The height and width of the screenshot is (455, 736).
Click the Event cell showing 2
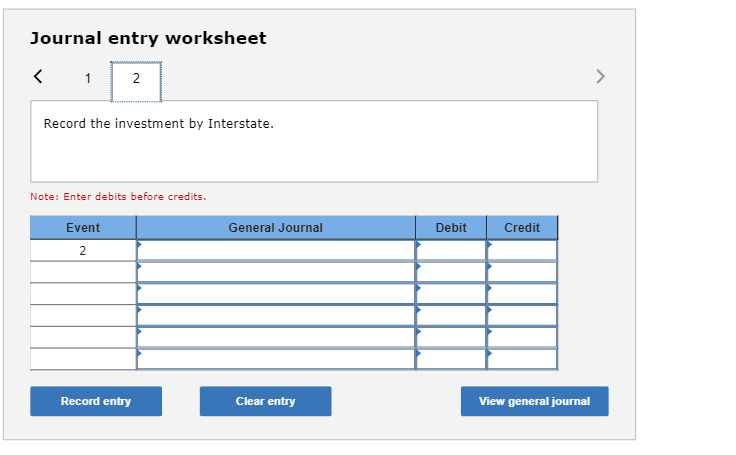tap(83, 251)
